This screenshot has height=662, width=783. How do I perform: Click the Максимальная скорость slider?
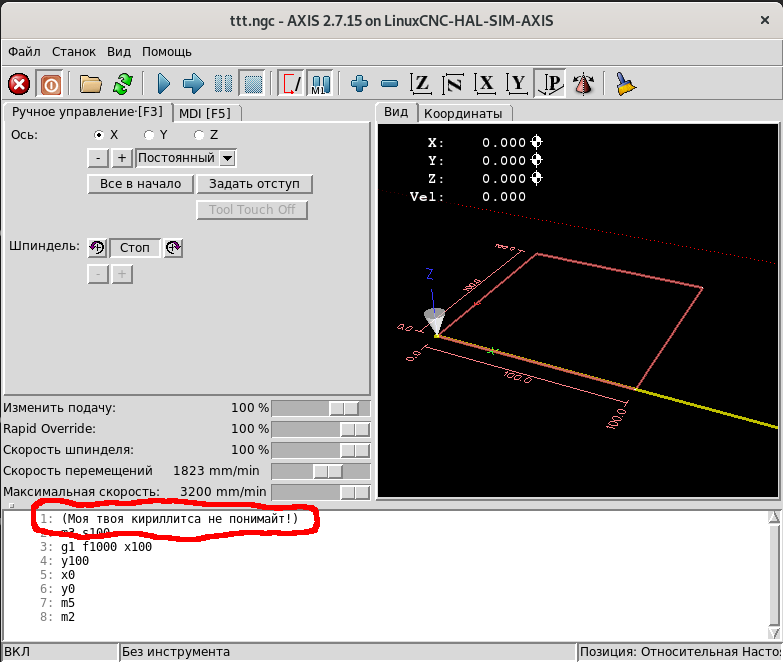321,492
